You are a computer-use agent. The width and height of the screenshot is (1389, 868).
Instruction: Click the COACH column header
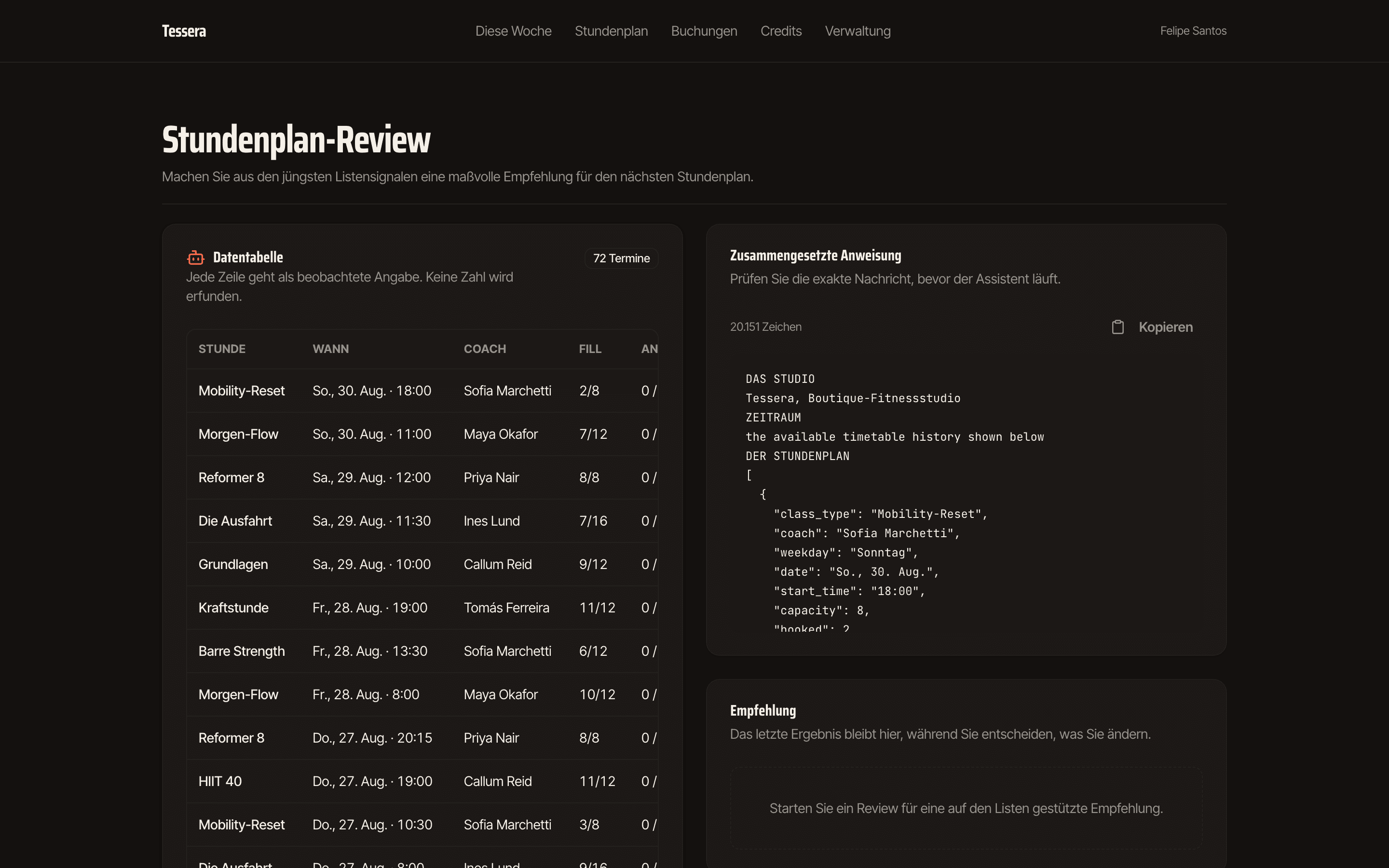485,349
